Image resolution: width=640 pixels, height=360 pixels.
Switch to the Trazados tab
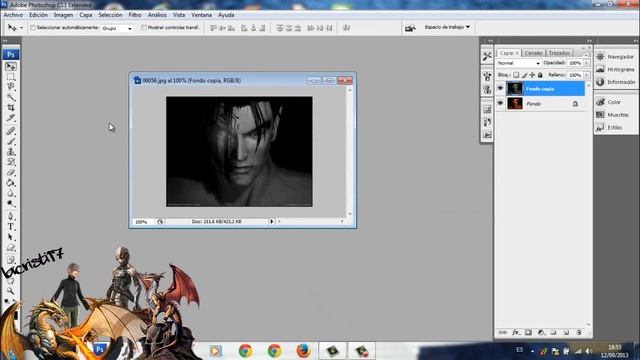coord(559,53)
